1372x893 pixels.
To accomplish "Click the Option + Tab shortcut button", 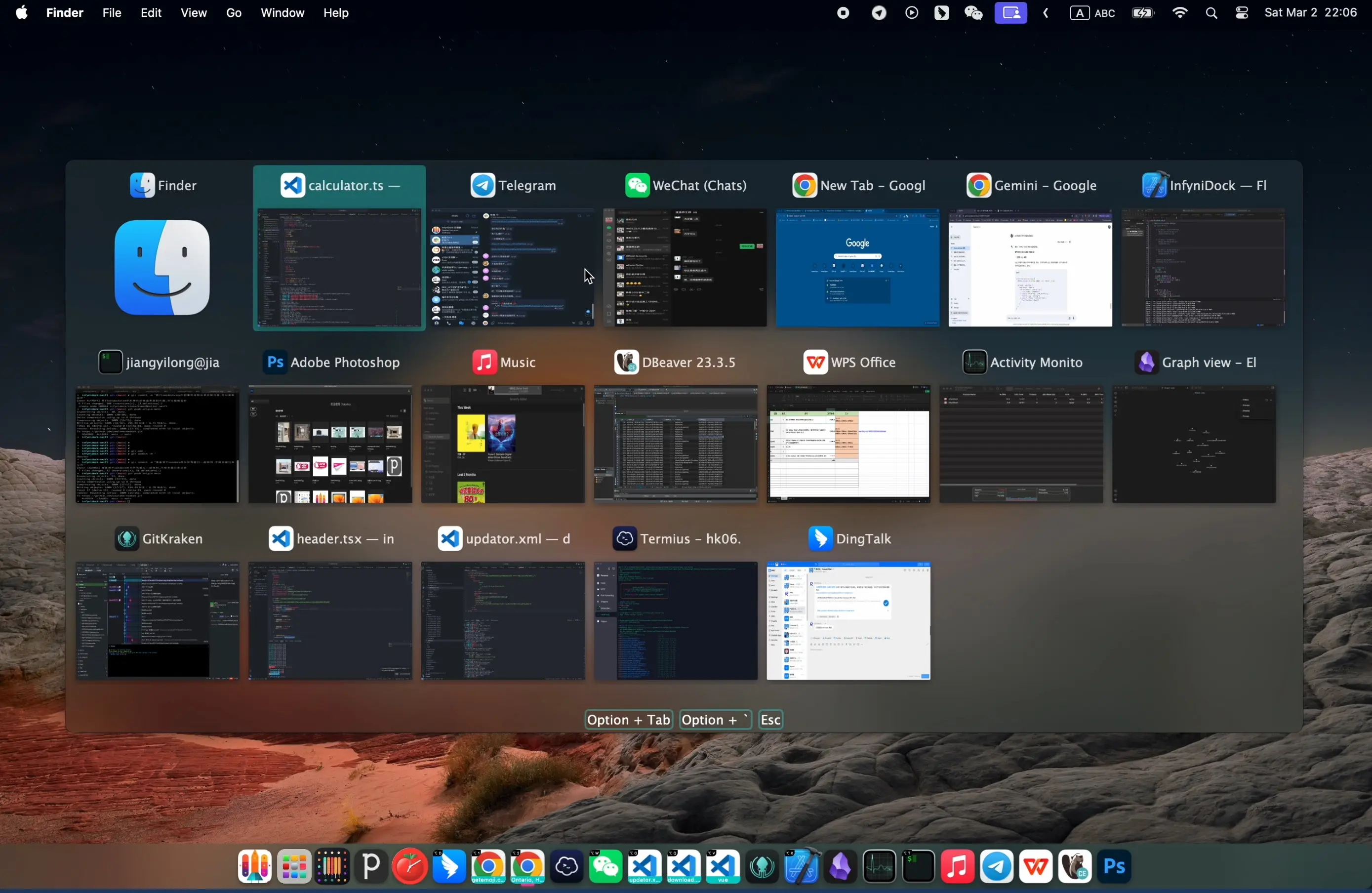I will click(x=628, y=720).
